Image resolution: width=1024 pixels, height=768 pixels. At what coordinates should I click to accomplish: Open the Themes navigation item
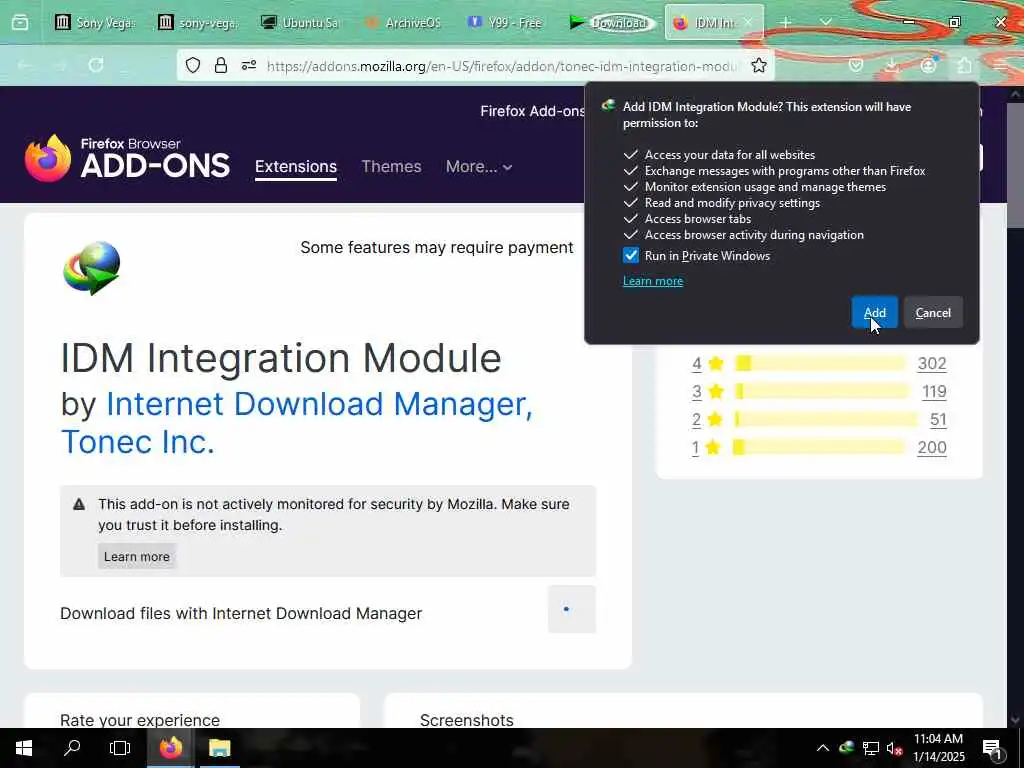point(391,167)
